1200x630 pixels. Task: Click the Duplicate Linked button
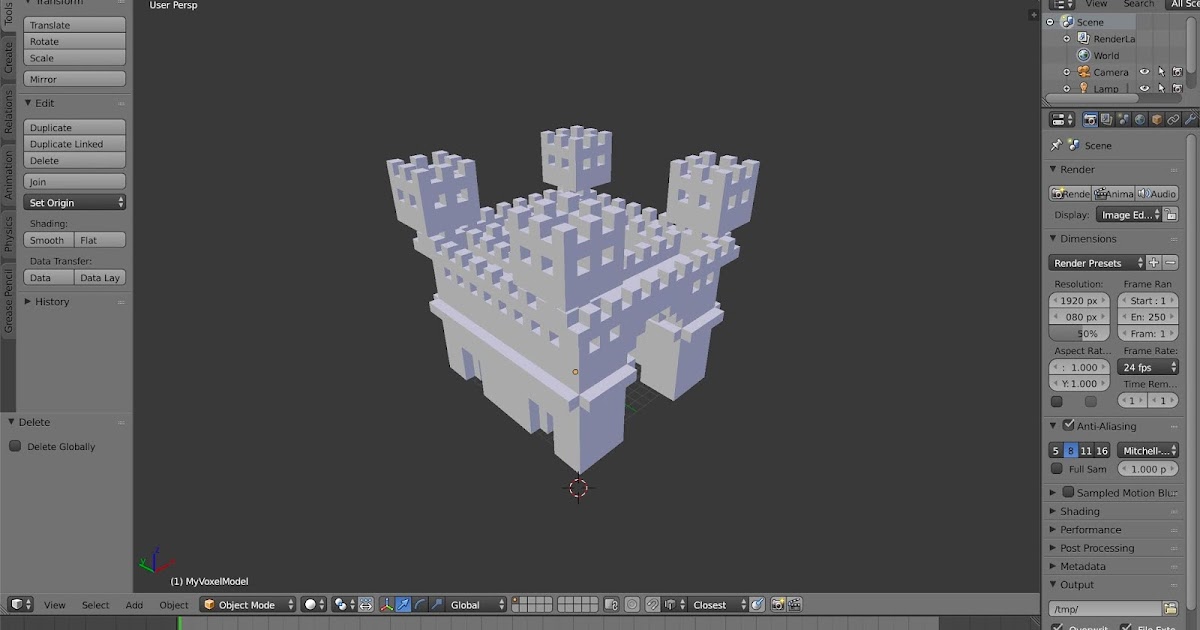point(75,144)
